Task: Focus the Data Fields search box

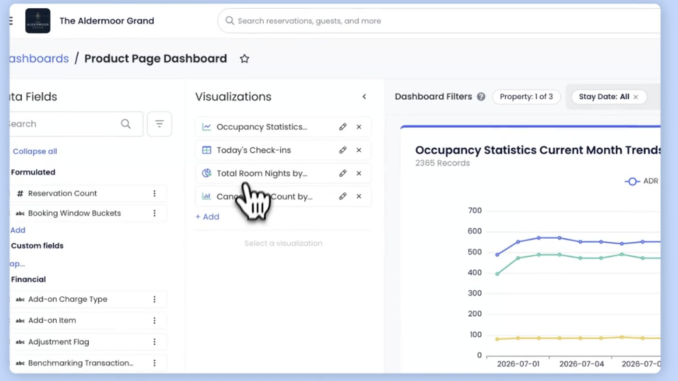Action: tap(76, 124)
